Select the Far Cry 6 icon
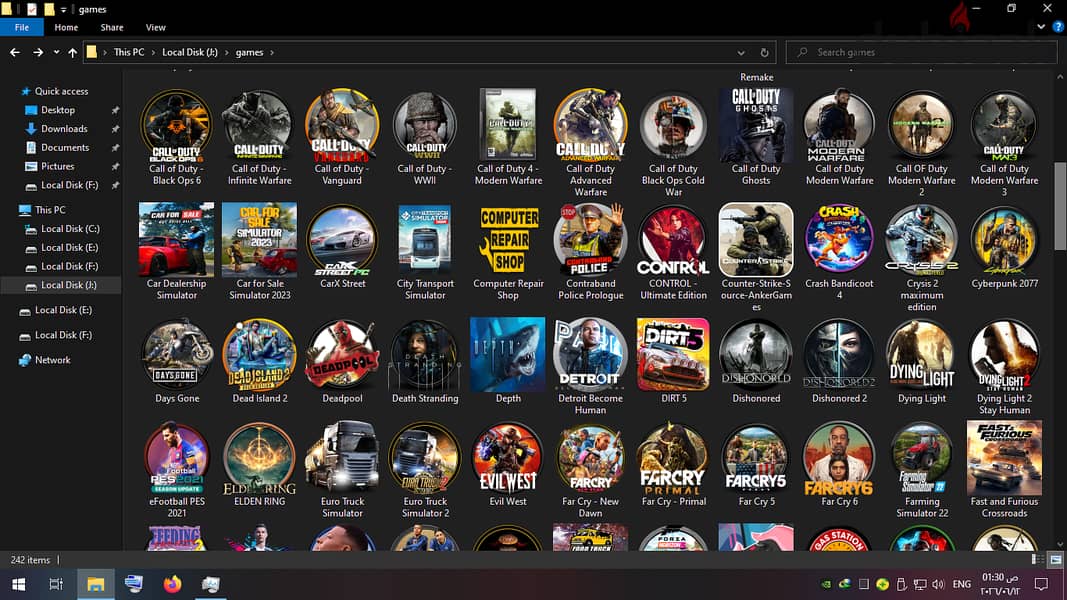Viewport: 1067px width, 600px height. (839, 458)
